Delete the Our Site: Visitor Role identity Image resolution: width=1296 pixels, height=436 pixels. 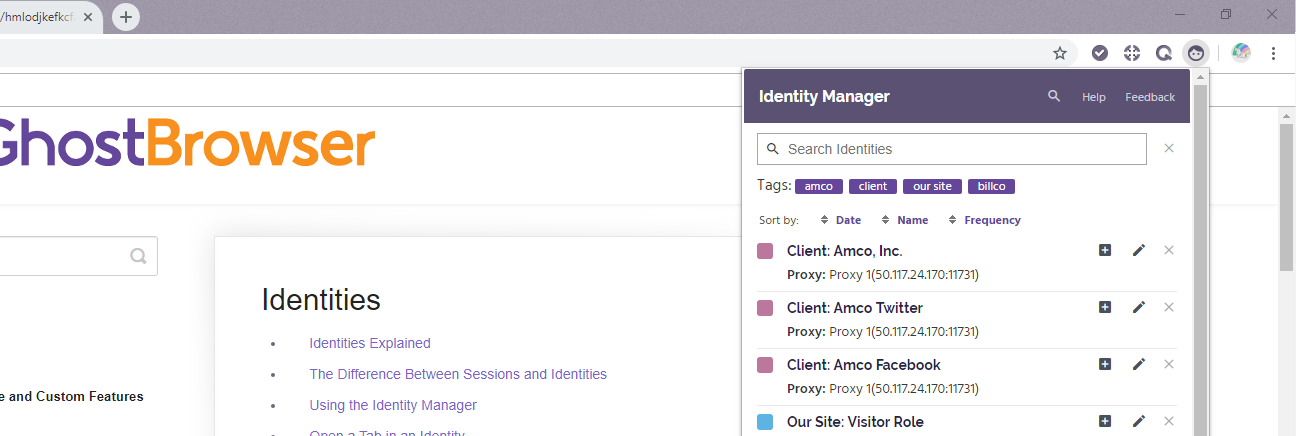(1169, 421)
